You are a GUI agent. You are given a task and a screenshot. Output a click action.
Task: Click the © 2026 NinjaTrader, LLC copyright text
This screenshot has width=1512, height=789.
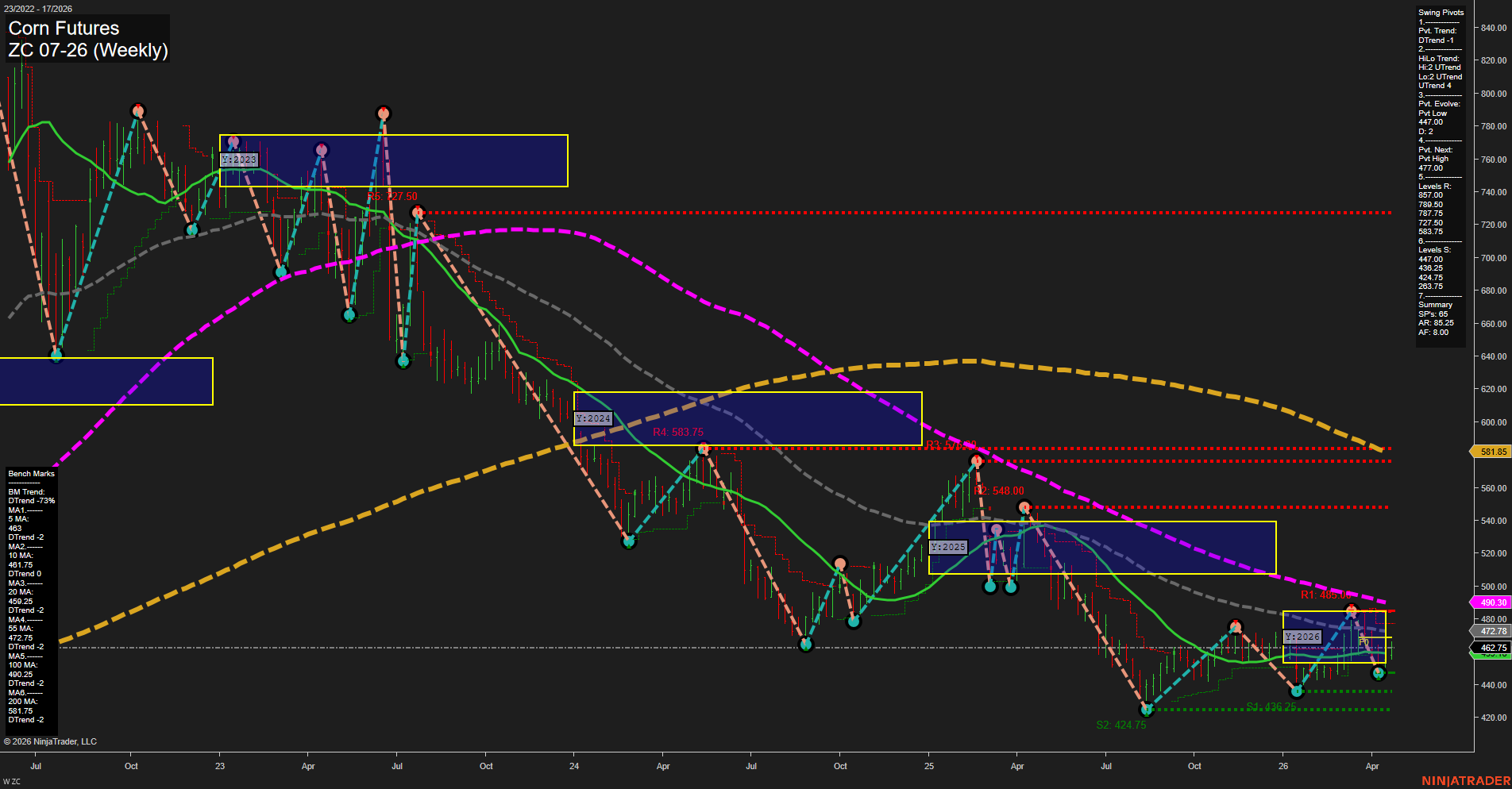click(51, 741)
